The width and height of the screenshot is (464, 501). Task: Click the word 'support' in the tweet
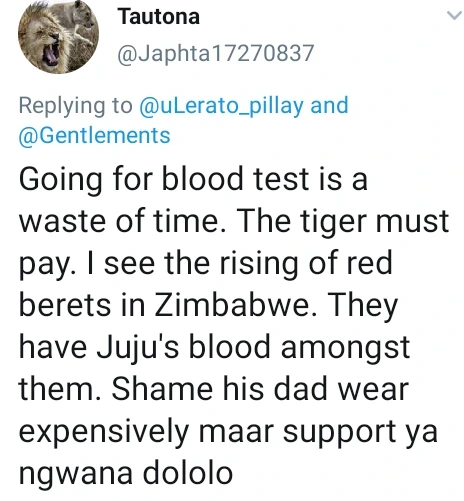(x=338, y=432)
